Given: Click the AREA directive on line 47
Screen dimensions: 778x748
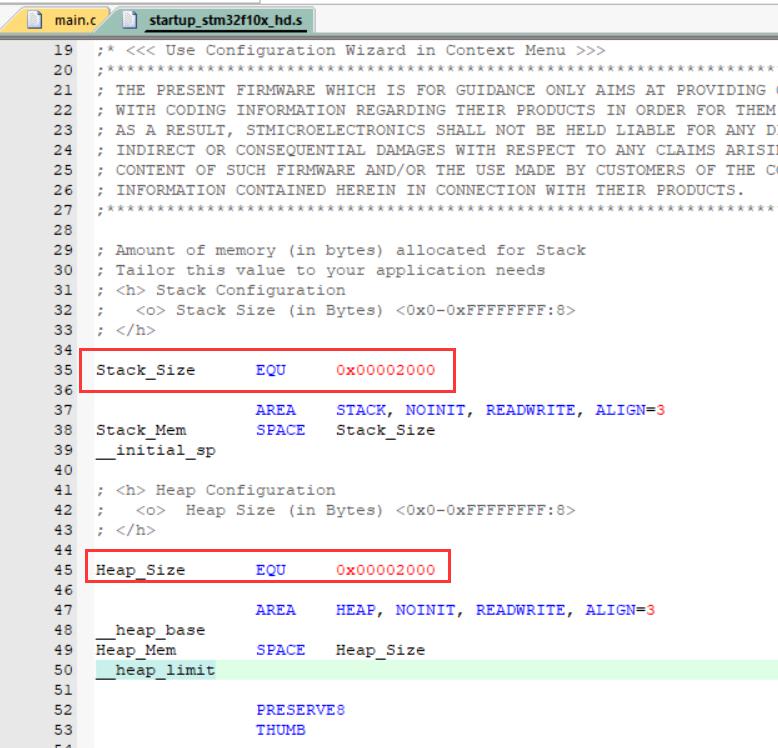Looking at the screenshot, I should pos(276,610).
